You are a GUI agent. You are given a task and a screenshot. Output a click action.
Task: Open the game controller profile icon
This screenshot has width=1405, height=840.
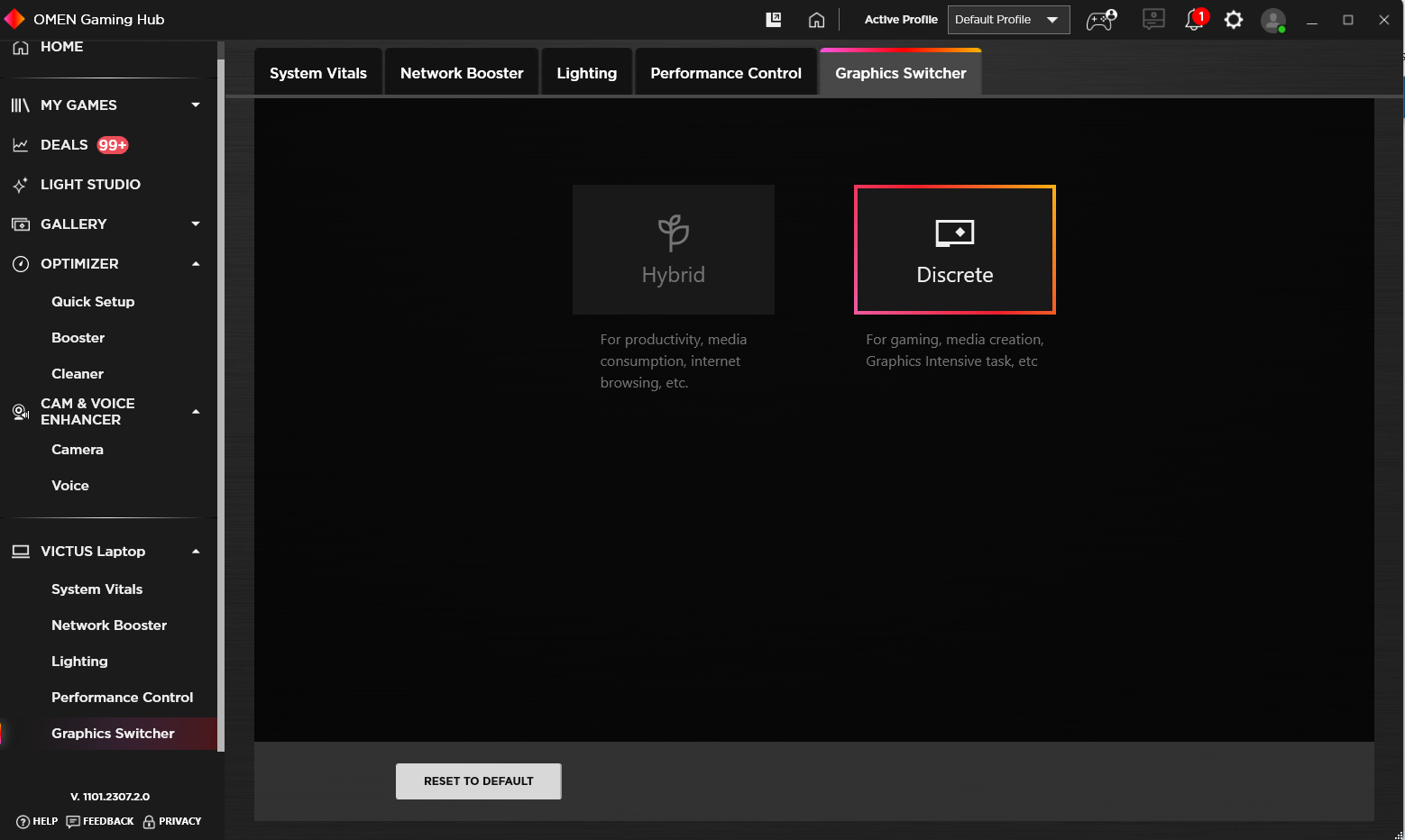point(1101,20)
